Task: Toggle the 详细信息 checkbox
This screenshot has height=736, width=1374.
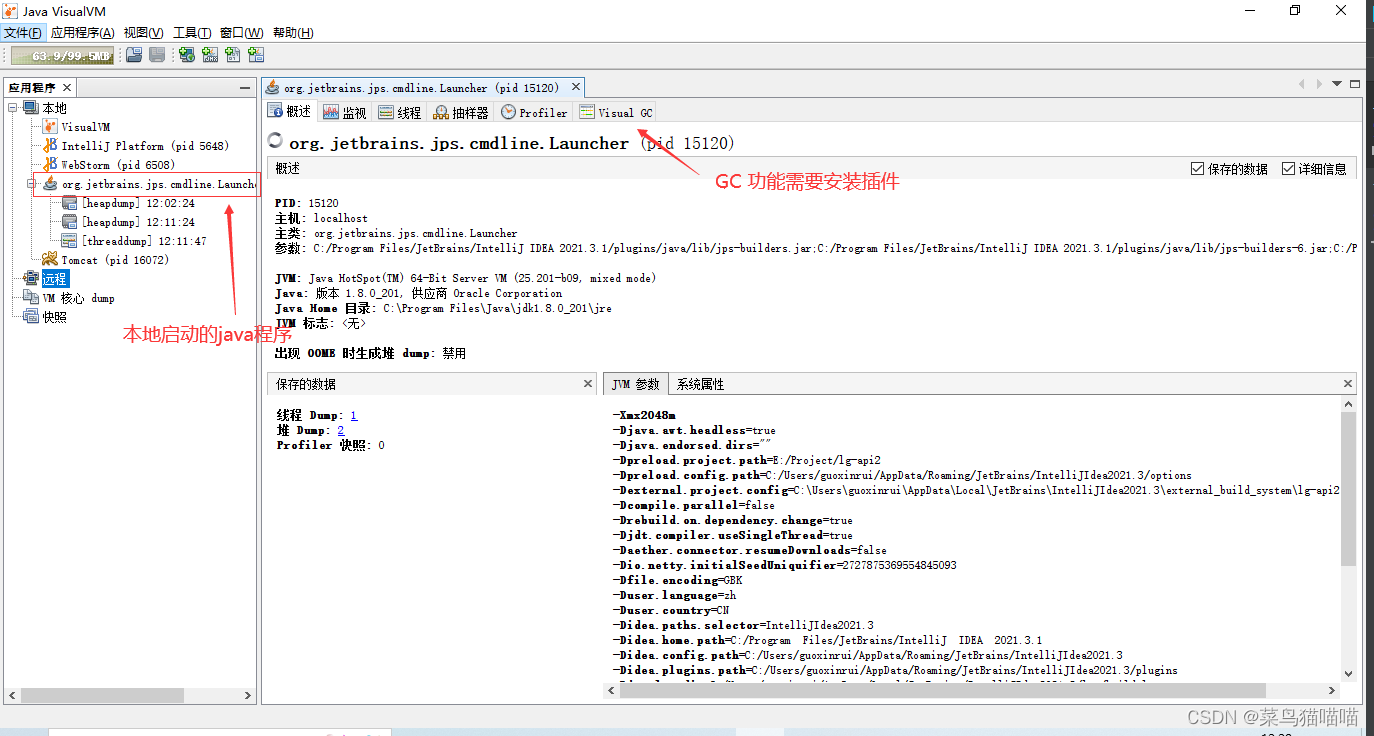Action: coord(1288,169)
